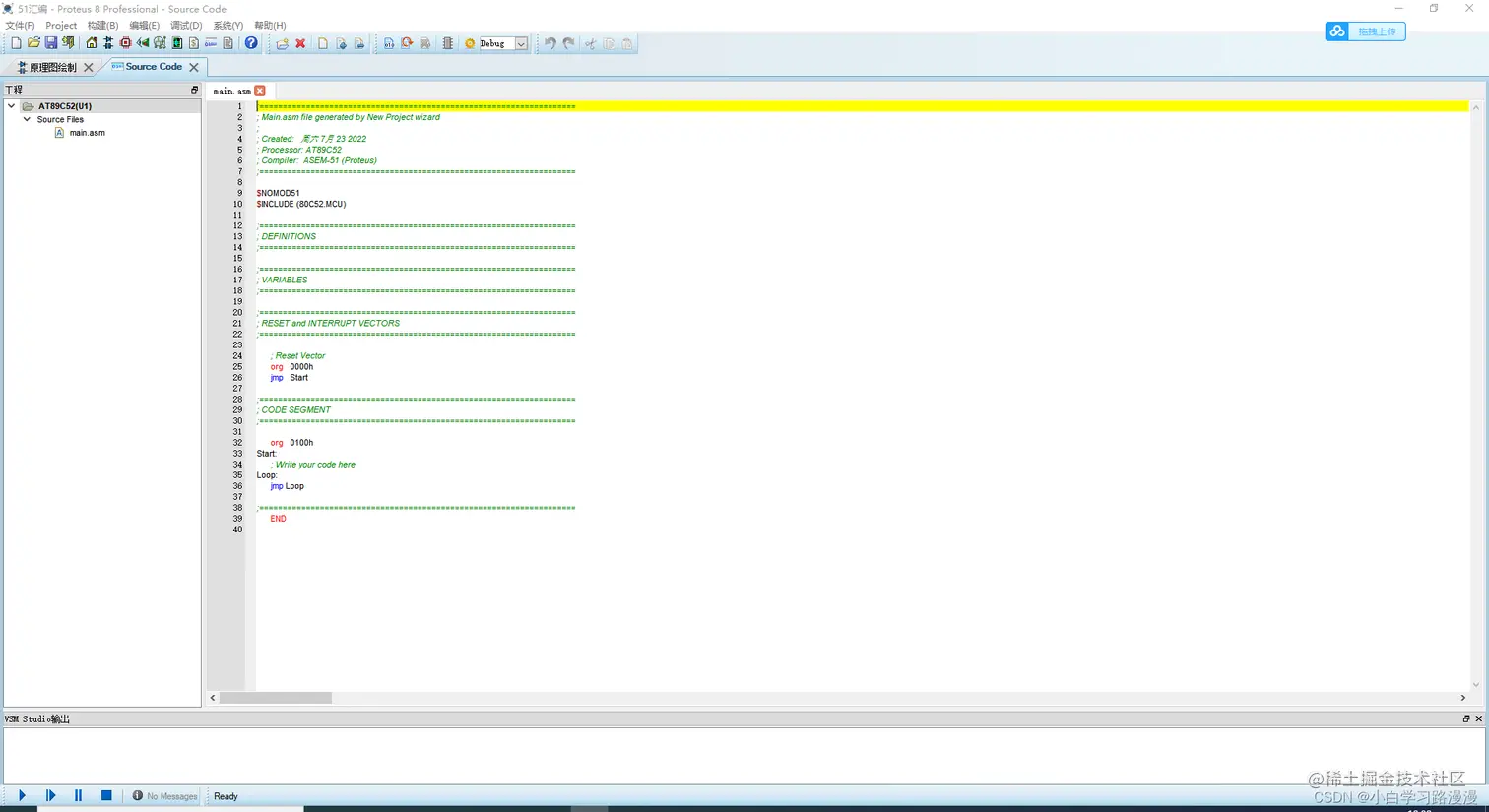Screen dimensions: 1489x812
Task: Open the 调试(D) menu
Action: tap(186, 26)
